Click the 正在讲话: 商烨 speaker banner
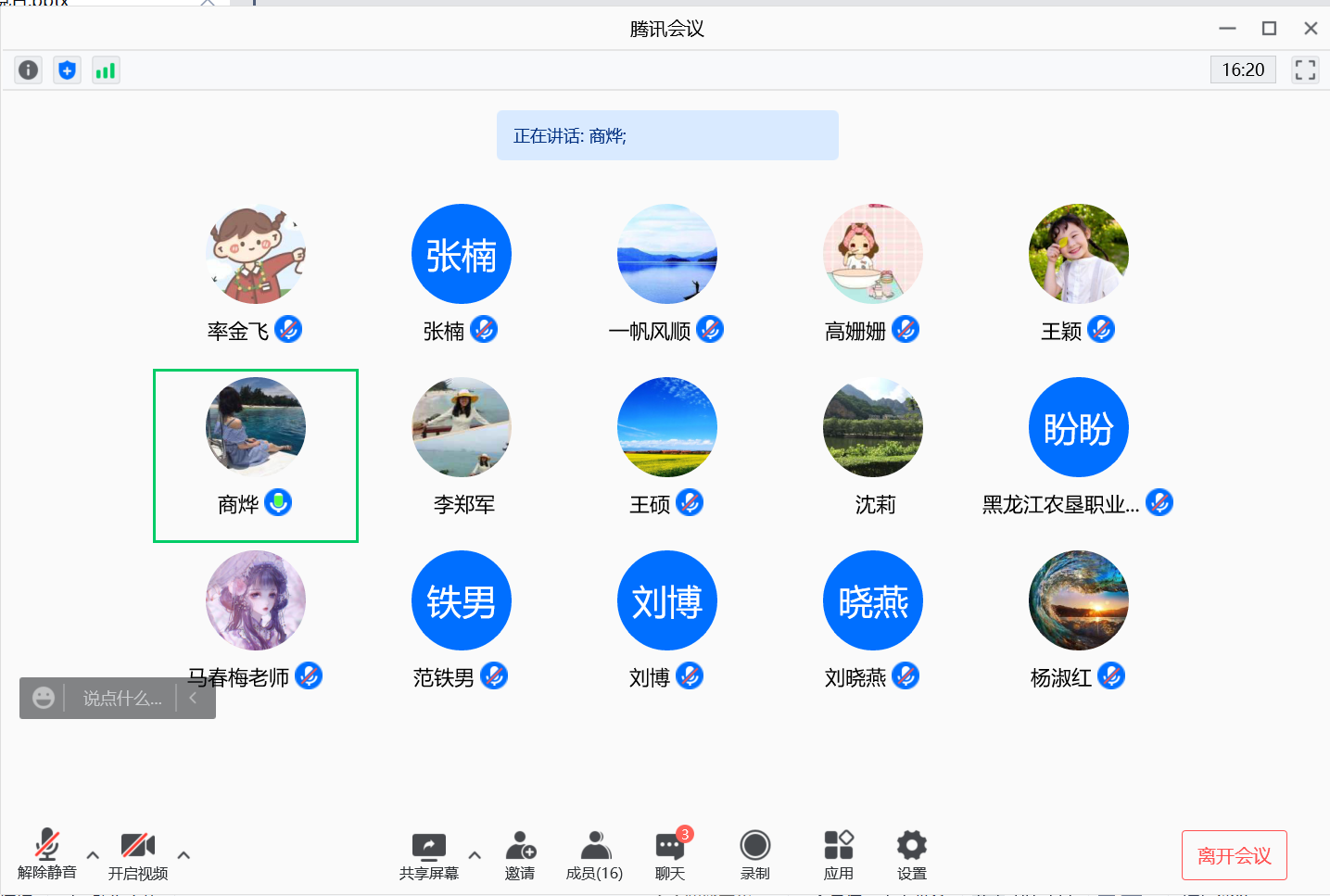 click(x=667, y=135)
